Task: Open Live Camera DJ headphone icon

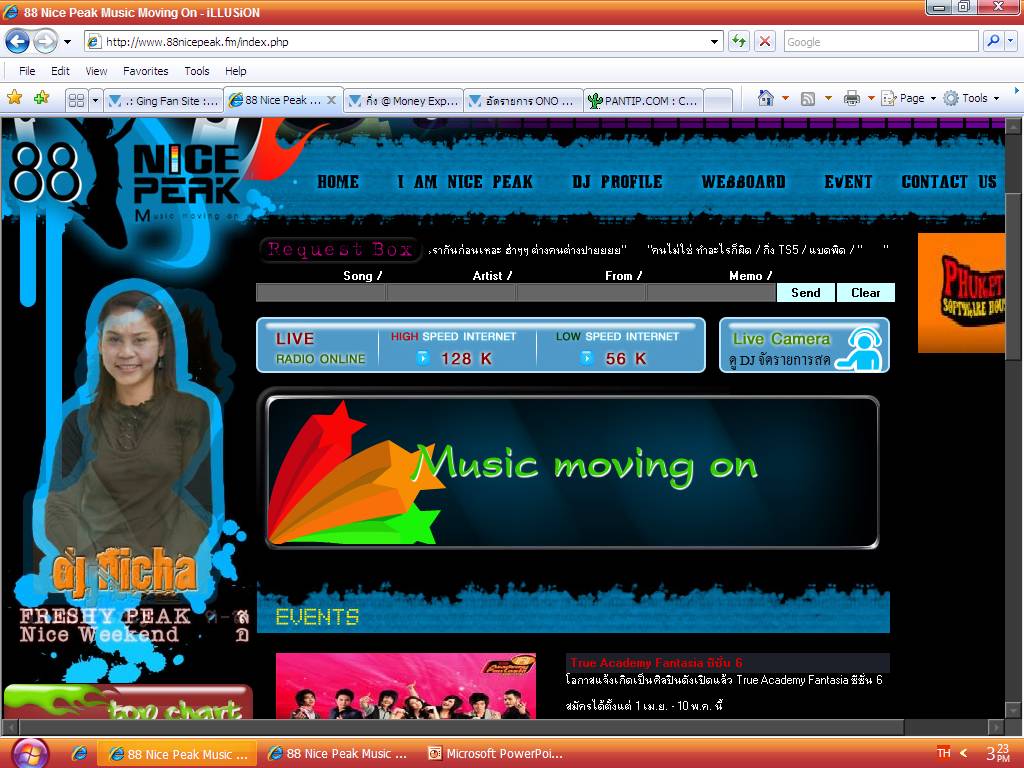Action: coord(859,348)
